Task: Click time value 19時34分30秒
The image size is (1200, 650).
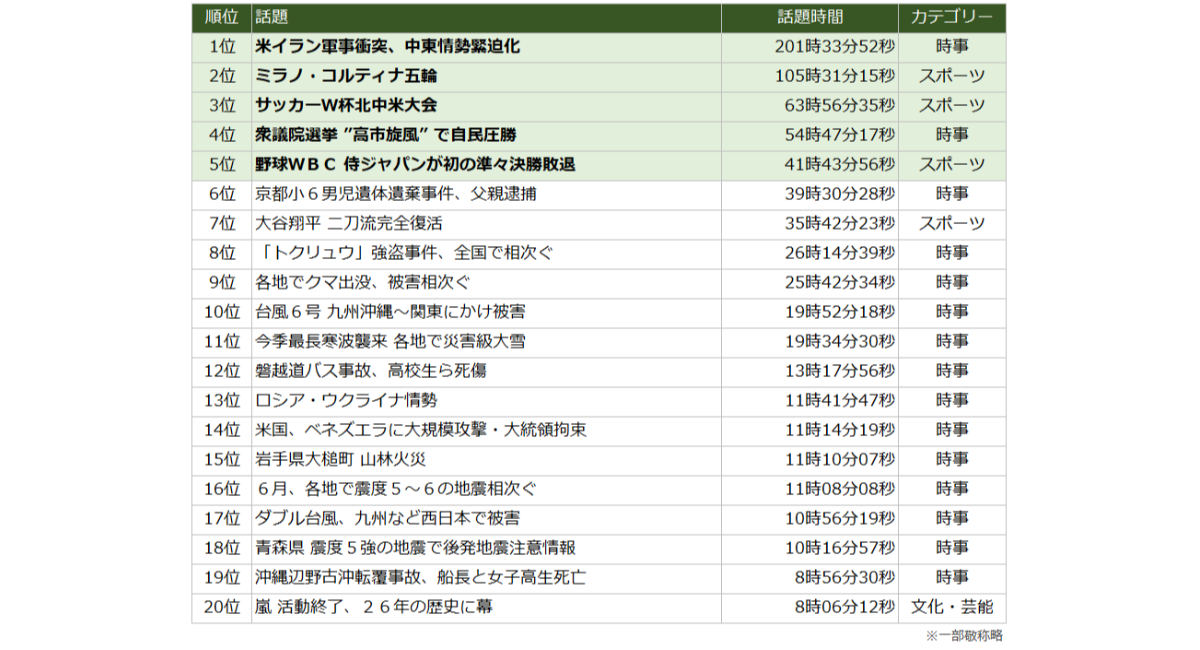Action: coord(840,341)
